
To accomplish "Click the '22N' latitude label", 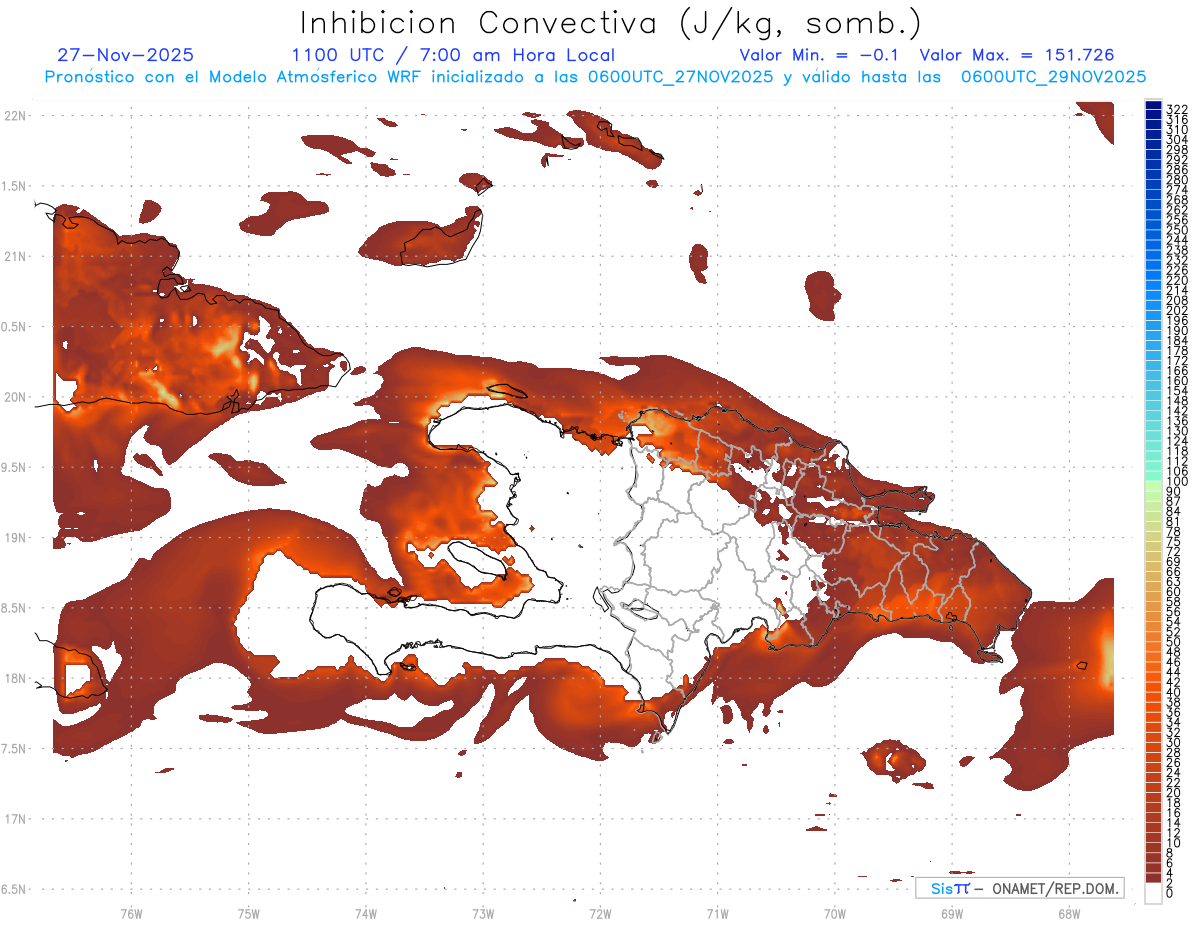I will point(14,115).
